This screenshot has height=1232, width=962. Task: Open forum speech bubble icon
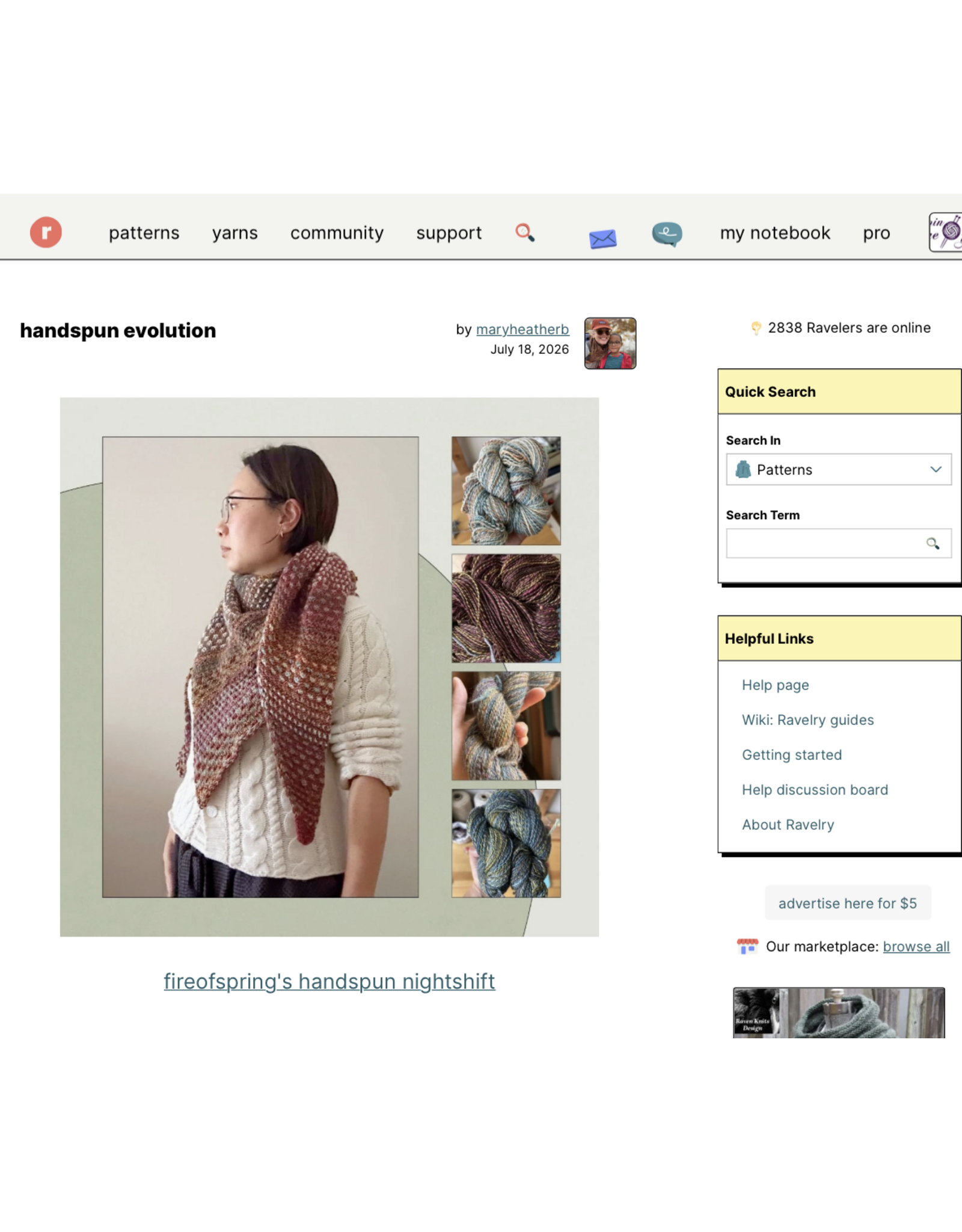point(667,234)
